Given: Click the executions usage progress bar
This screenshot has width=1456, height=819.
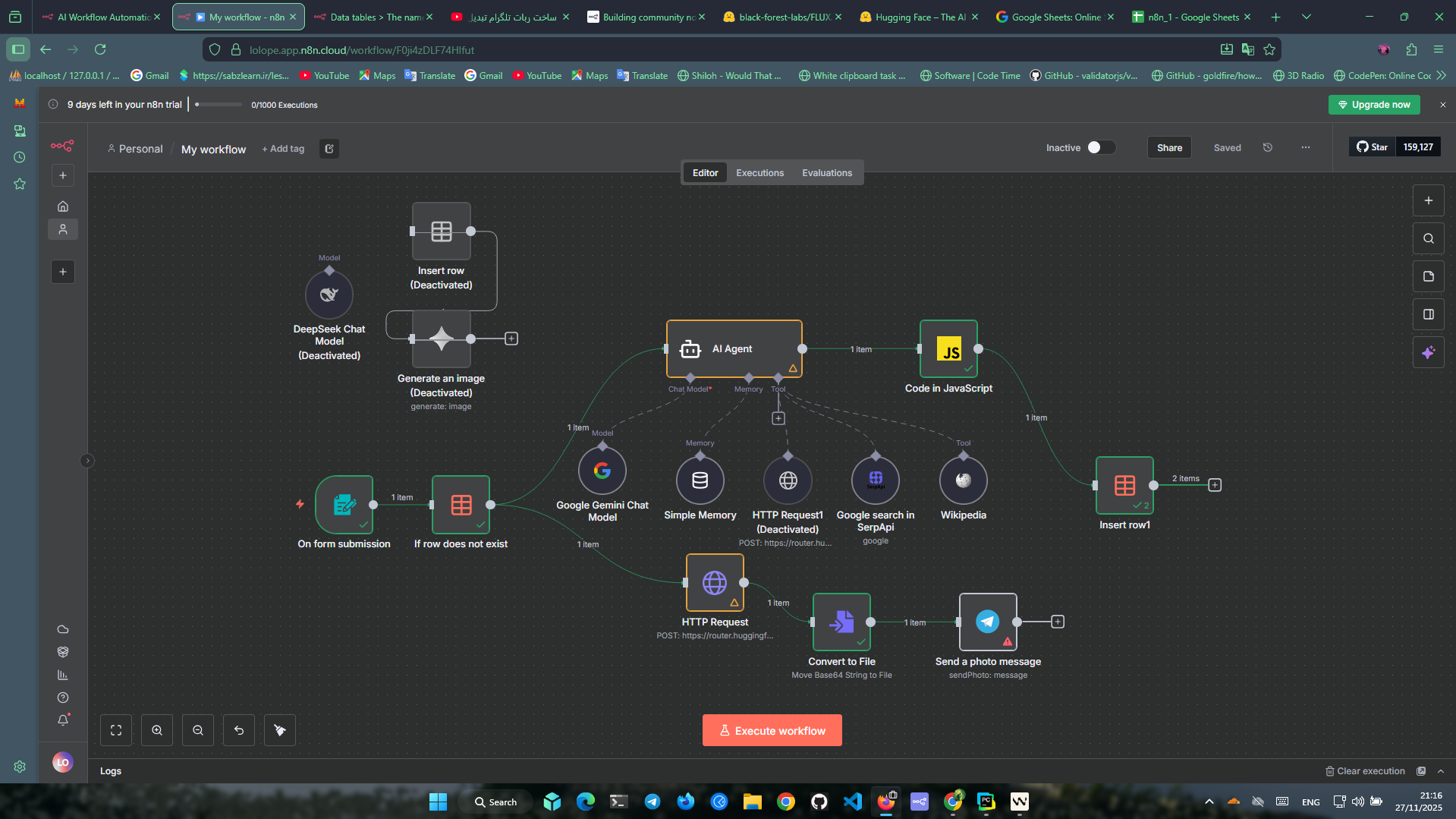Looking at the screenshot, I should tap(219, 105).
